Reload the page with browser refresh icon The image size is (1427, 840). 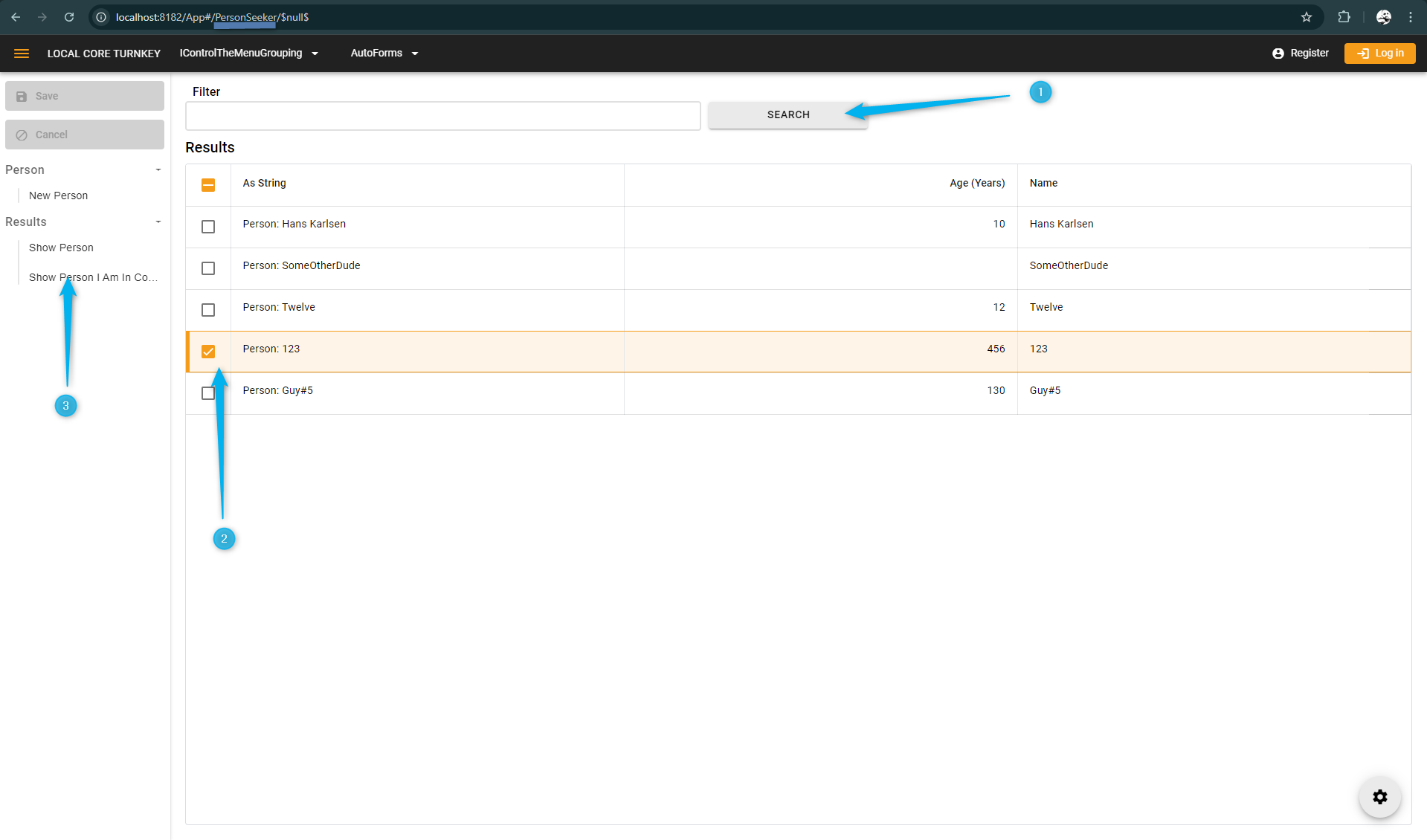tap(69, 17)
